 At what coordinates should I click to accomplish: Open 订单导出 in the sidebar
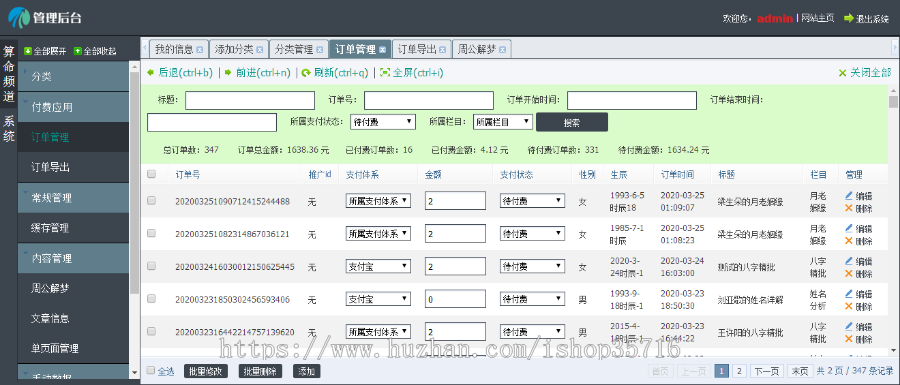click(x=73, y=168)
